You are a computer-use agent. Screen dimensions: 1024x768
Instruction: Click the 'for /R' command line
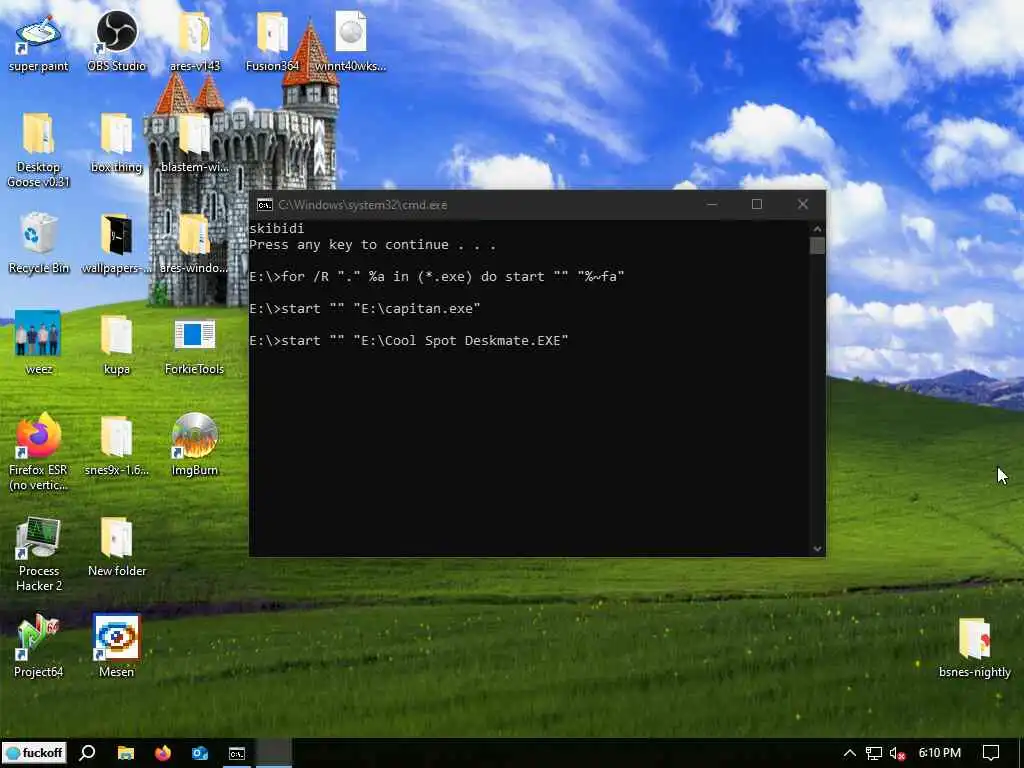coord(436,277)
